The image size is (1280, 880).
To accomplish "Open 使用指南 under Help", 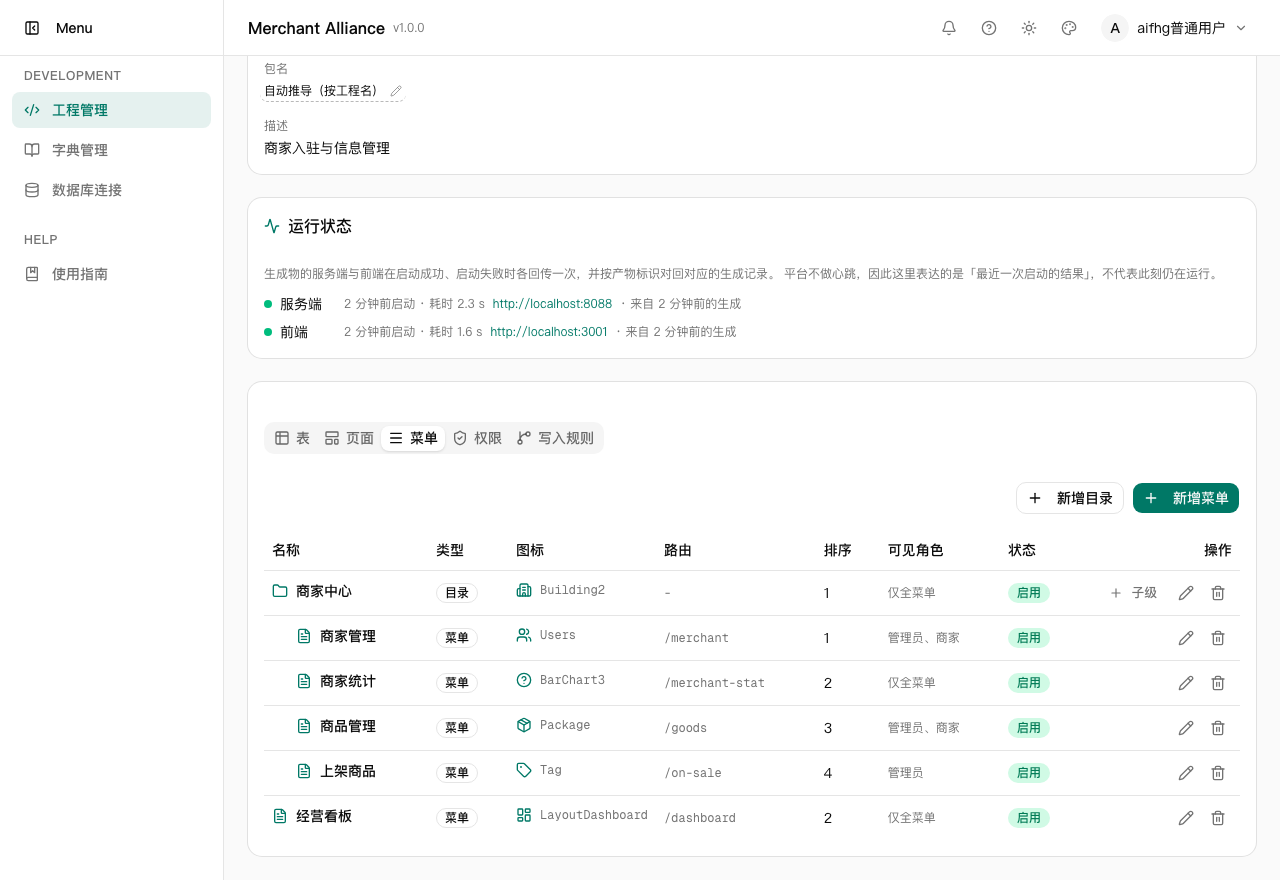I will click(x=111, y=274).
